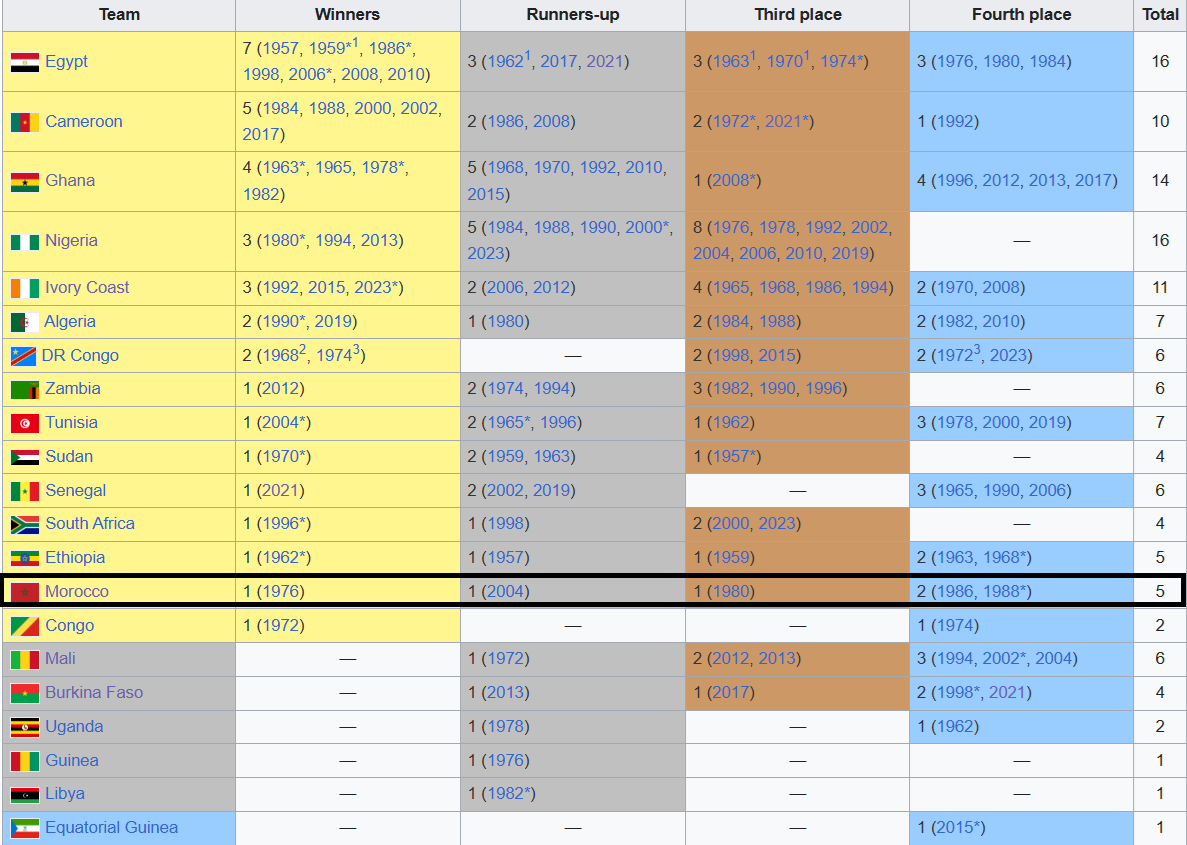Follow the Tunisia team link

click(x=71, y=422)
